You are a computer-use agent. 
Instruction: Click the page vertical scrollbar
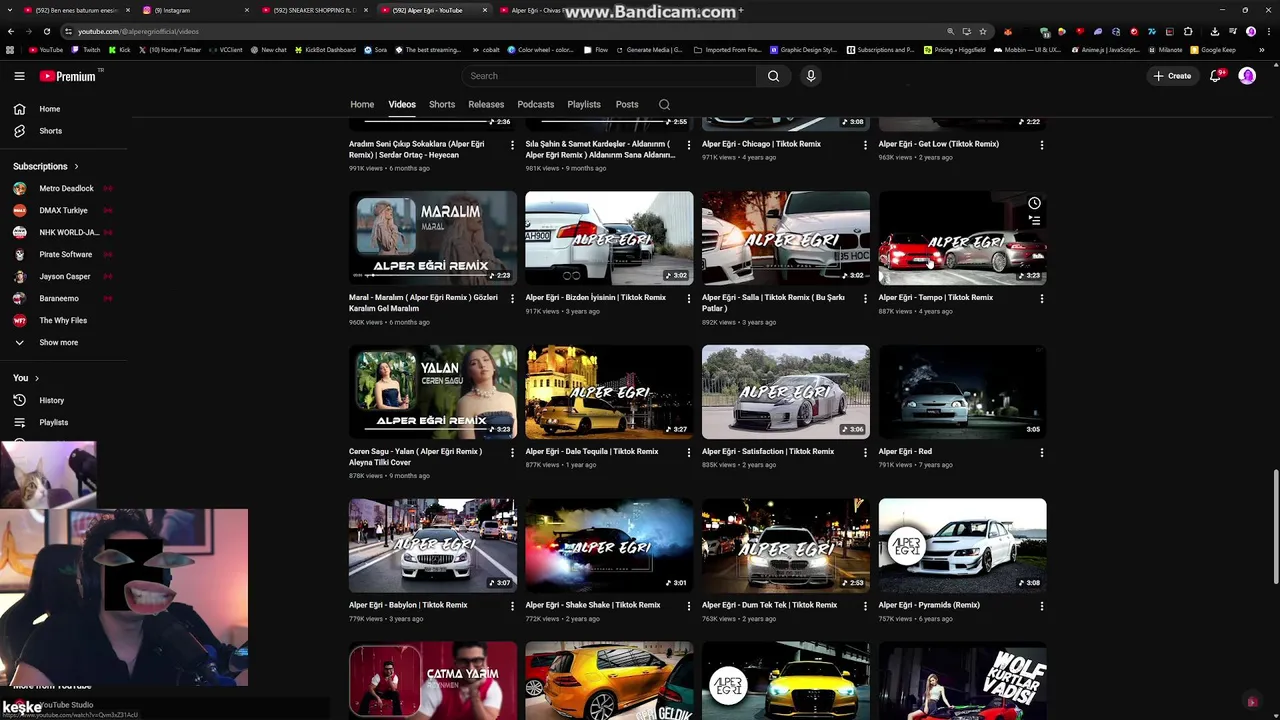coord(1275,525)
